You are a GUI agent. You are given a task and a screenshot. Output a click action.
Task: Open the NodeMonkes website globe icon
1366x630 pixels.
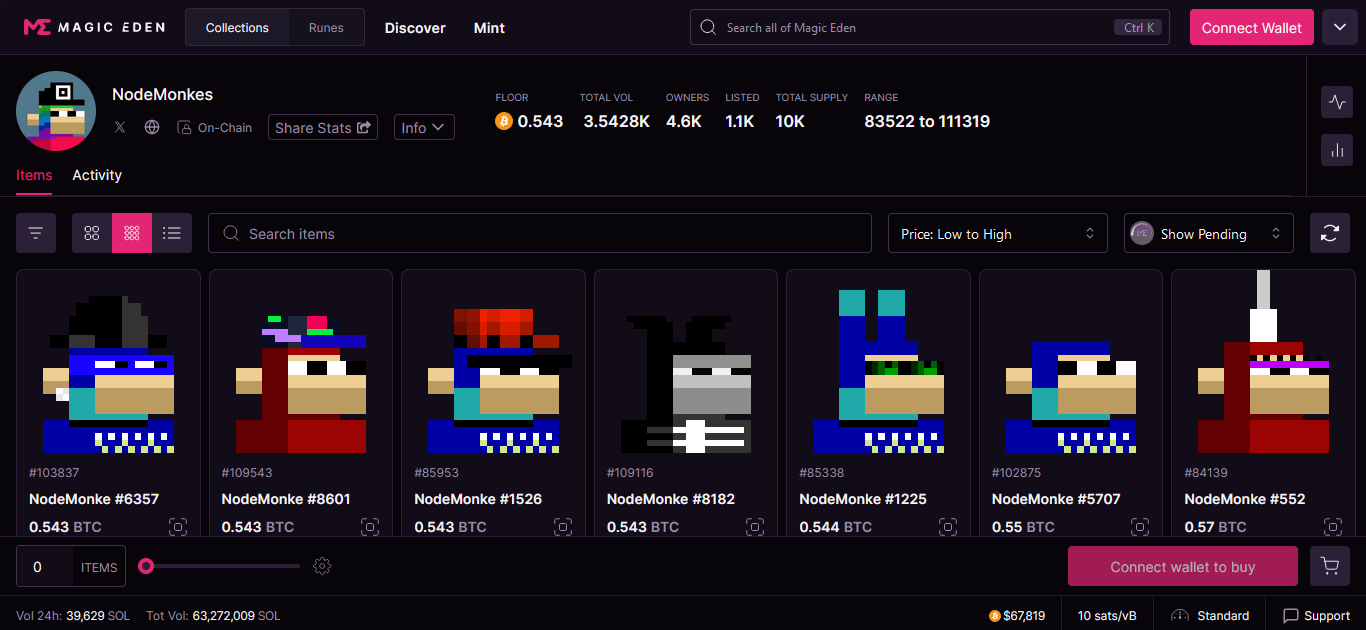(x=152, y=127)
